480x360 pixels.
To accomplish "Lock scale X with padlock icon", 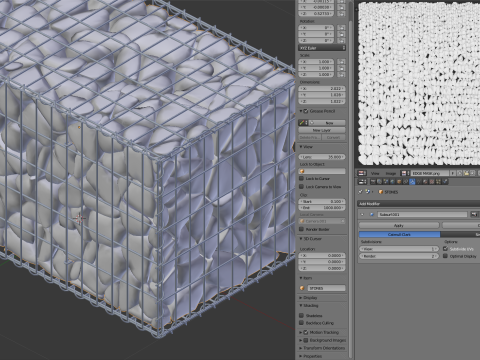I will tap(341, 62).
